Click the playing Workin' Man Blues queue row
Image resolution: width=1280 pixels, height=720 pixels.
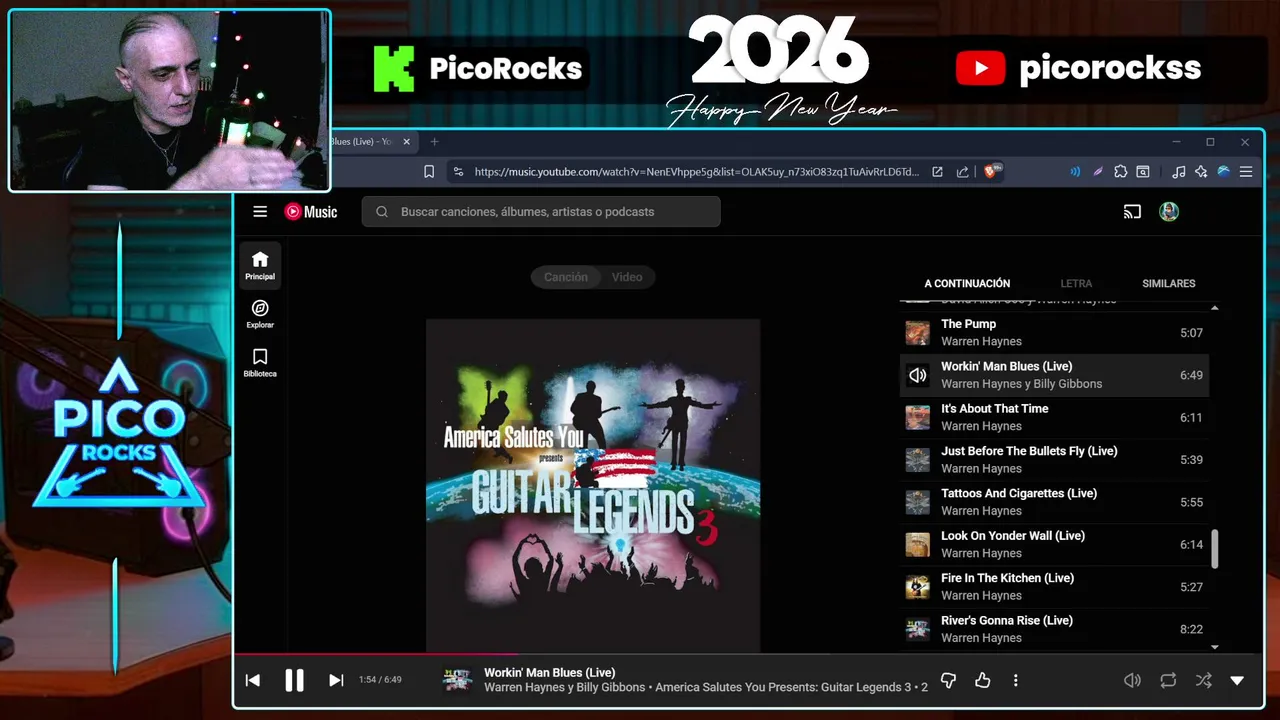coord(1054,375)
